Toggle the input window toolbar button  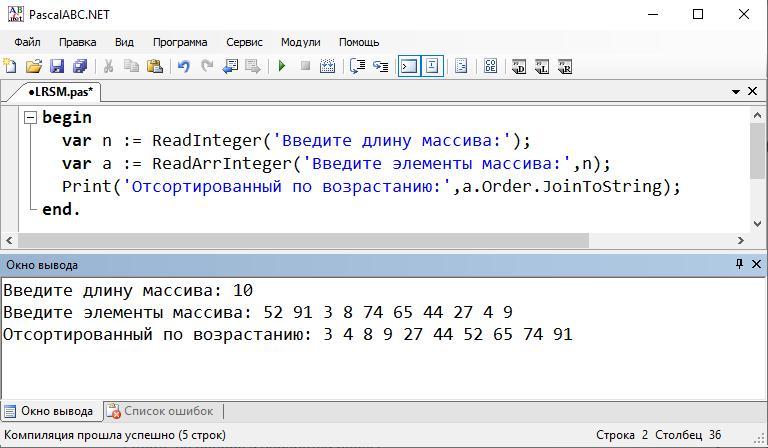pyautogui.click(x=432, y=66)
